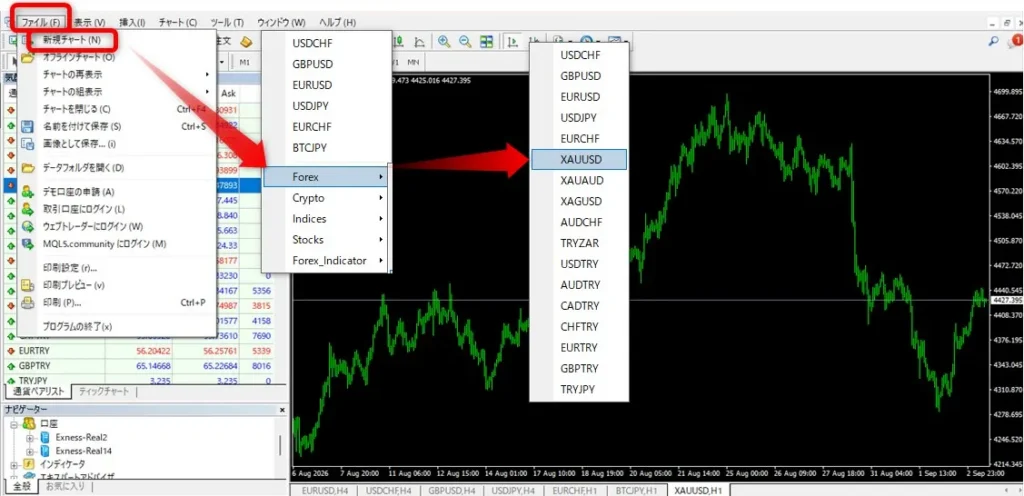Open the チャート (C) menu
The width and height of the screenshot is (1024, 496).
coord(178,22)
